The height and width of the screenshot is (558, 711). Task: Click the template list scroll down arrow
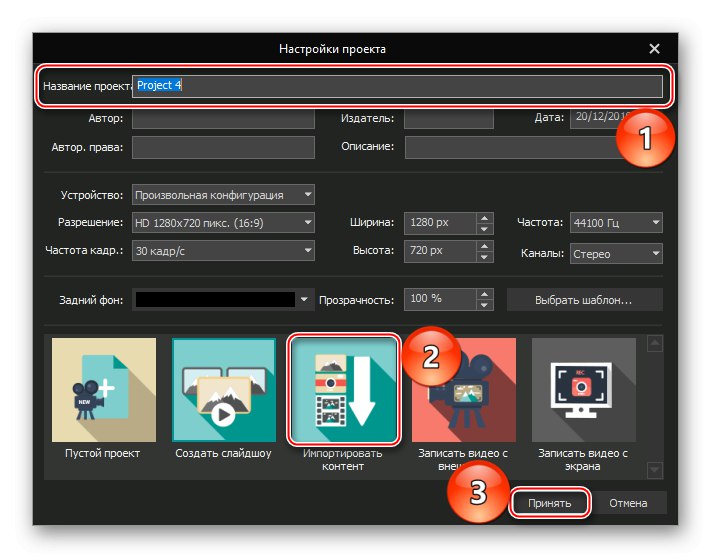coord(654,470)
